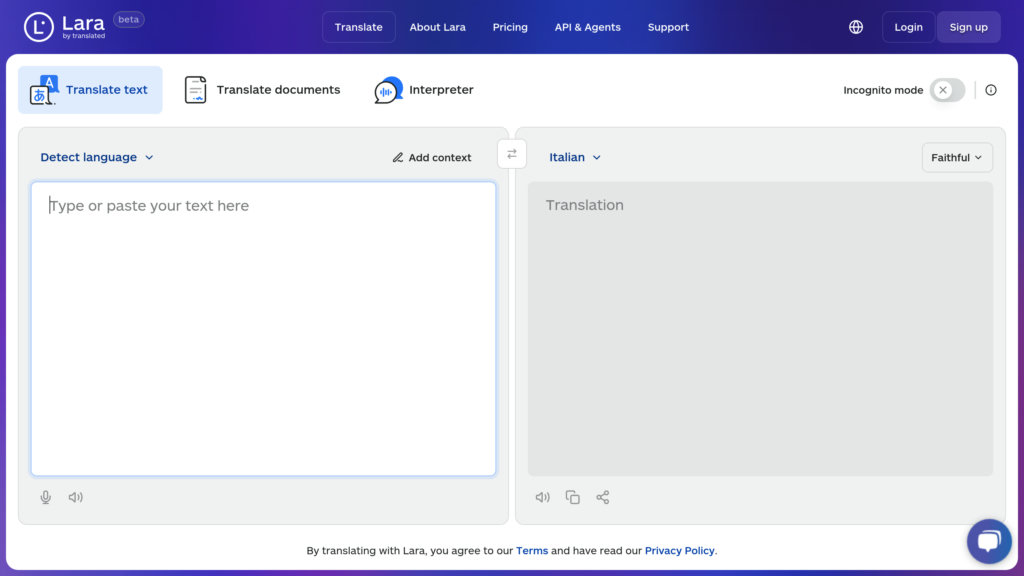Switch to the Interpreter tab
The height and width of the screenshot is (576, 1024).
pyautogui.click(x=424, y=89)
